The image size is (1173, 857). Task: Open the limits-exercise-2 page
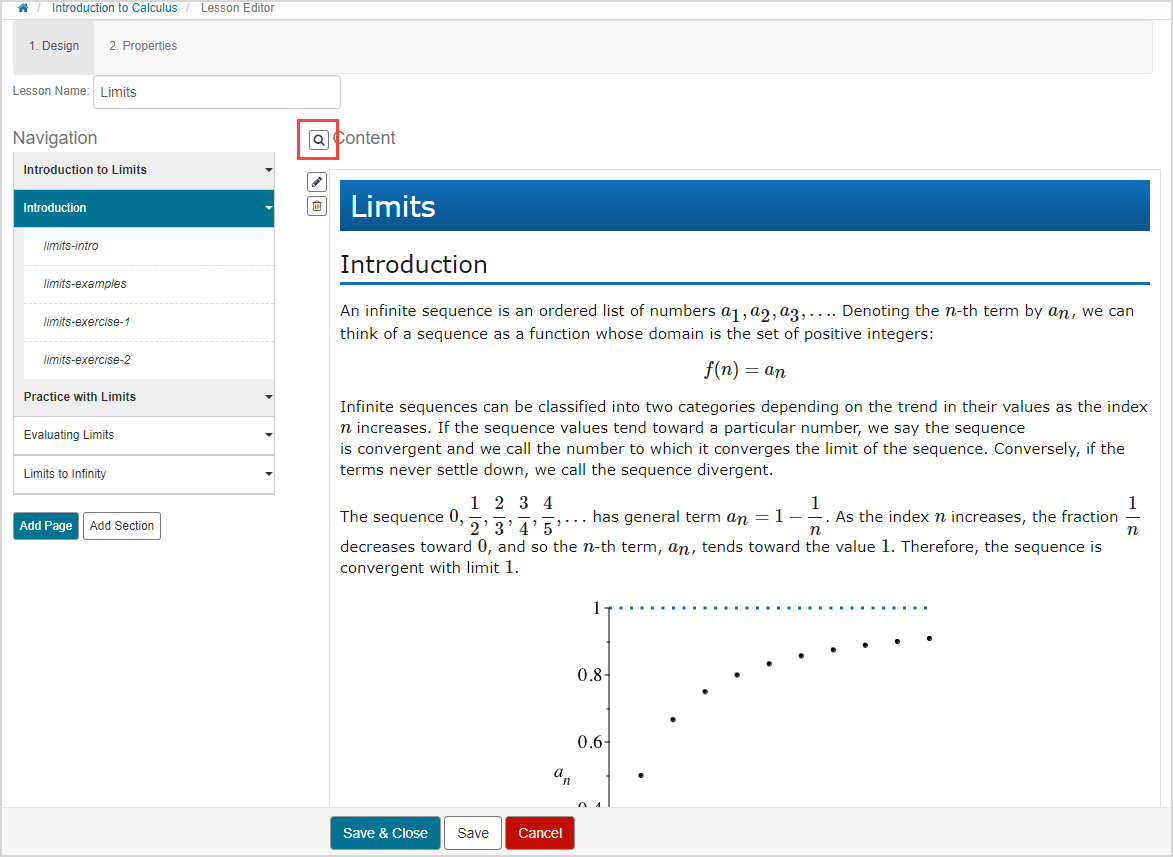click(87, 360)
